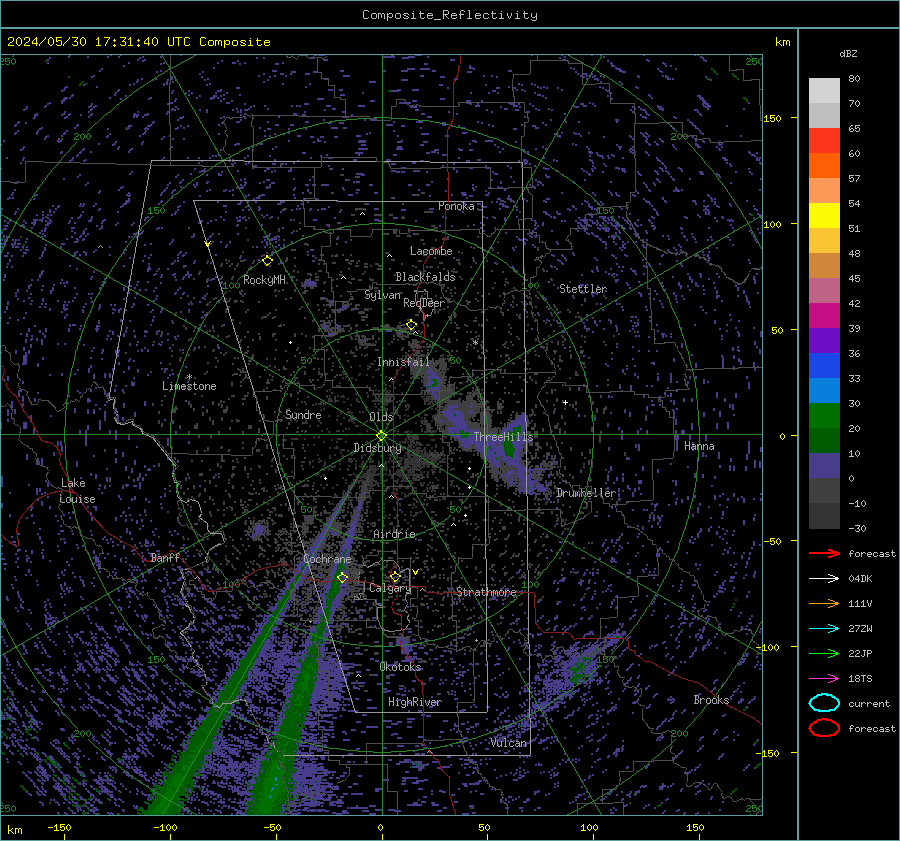
Task: Click the -150 tick on bottom axis
Action: point(59,828)
